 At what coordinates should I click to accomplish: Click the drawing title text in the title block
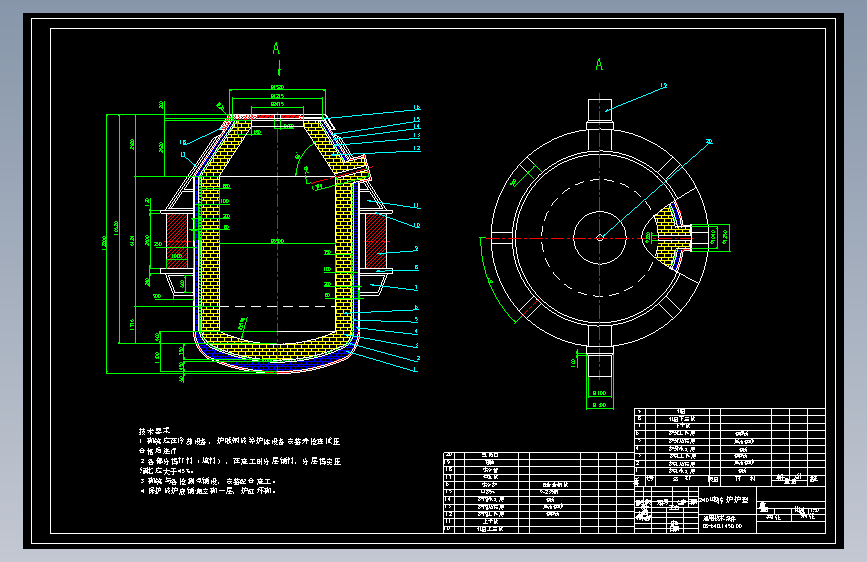point(724,499)
